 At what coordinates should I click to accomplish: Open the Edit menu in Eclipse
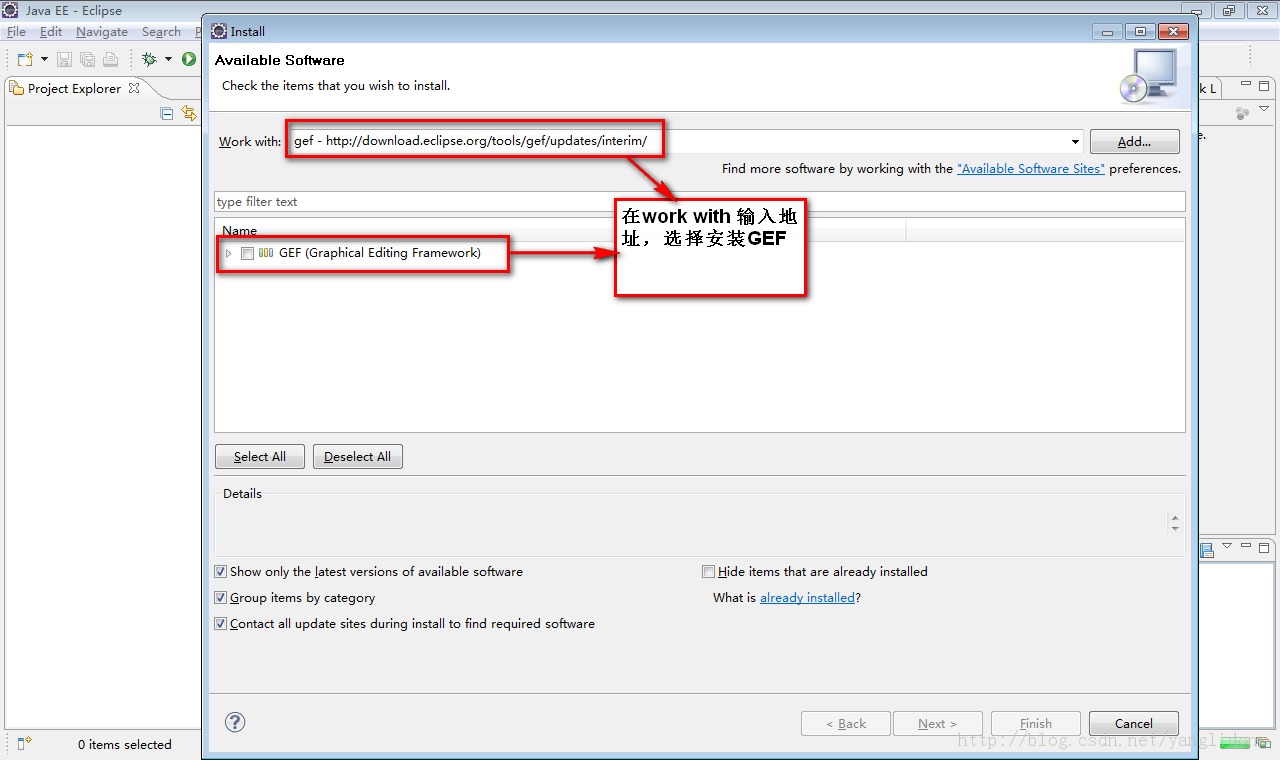[x=51, y=32]
